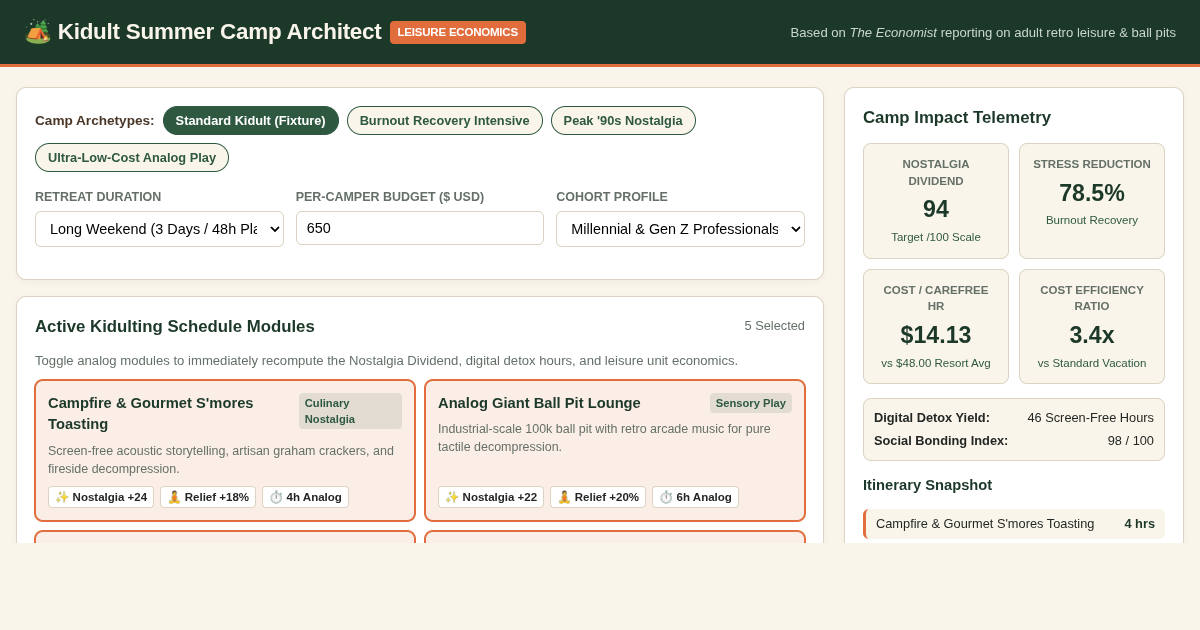Click the camp tent logo icon
This screenshot has width=1200, height=630.
[37, 32]
